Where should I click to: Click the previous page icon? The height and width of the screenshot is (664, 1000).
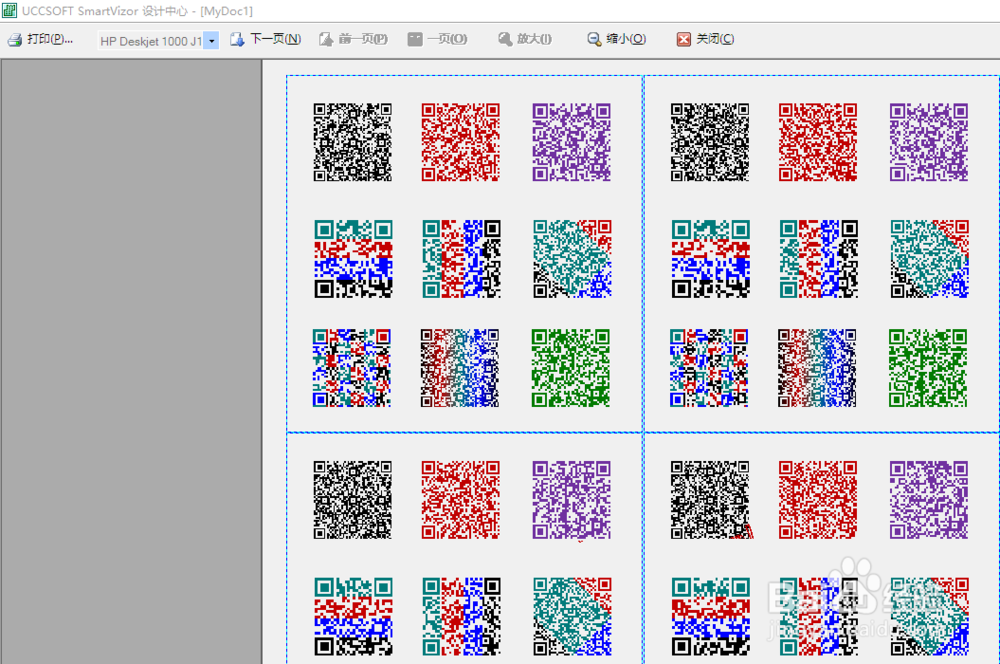pyautogui.click(x=326, y=40)
